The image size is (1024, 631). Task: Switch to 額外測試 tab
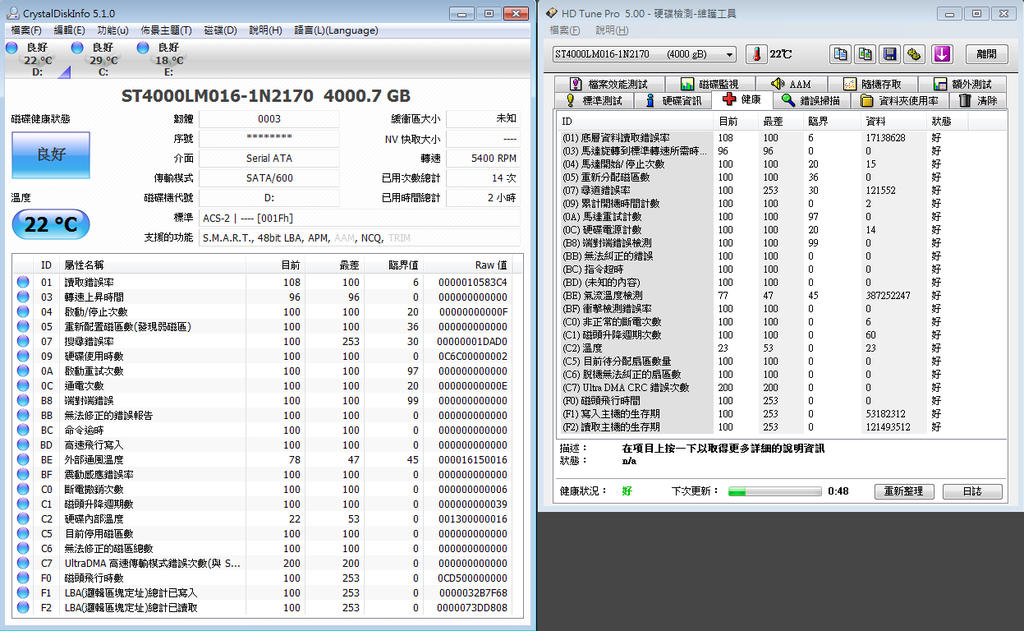[963, 84]
